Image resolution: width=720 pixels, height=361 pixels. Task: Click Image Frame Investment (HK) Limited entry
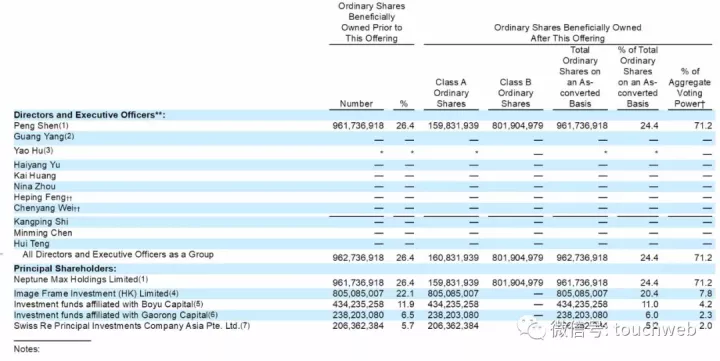96,293
